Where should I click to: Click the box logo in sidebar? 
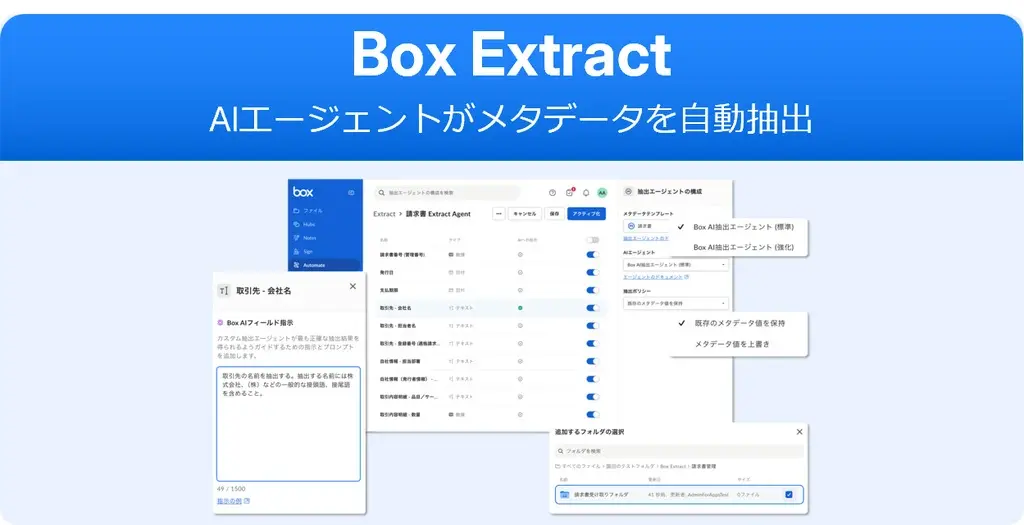click(303, 192)
